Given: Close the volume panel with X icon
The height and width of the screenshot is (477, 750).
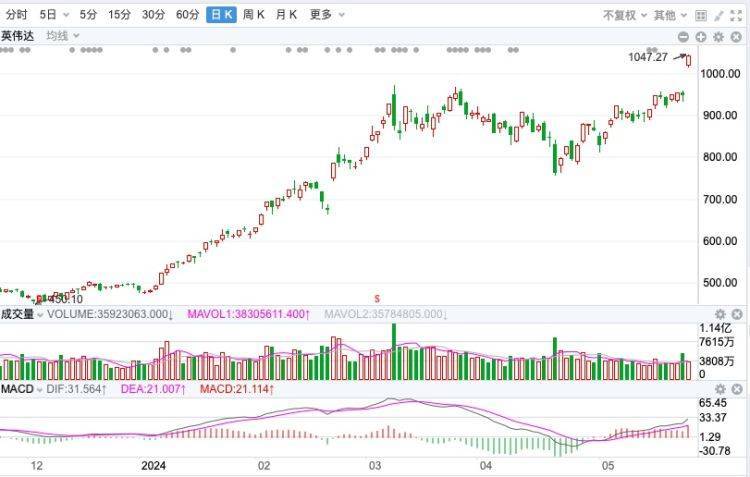Looking at the screenshot, I should (737, 314).
